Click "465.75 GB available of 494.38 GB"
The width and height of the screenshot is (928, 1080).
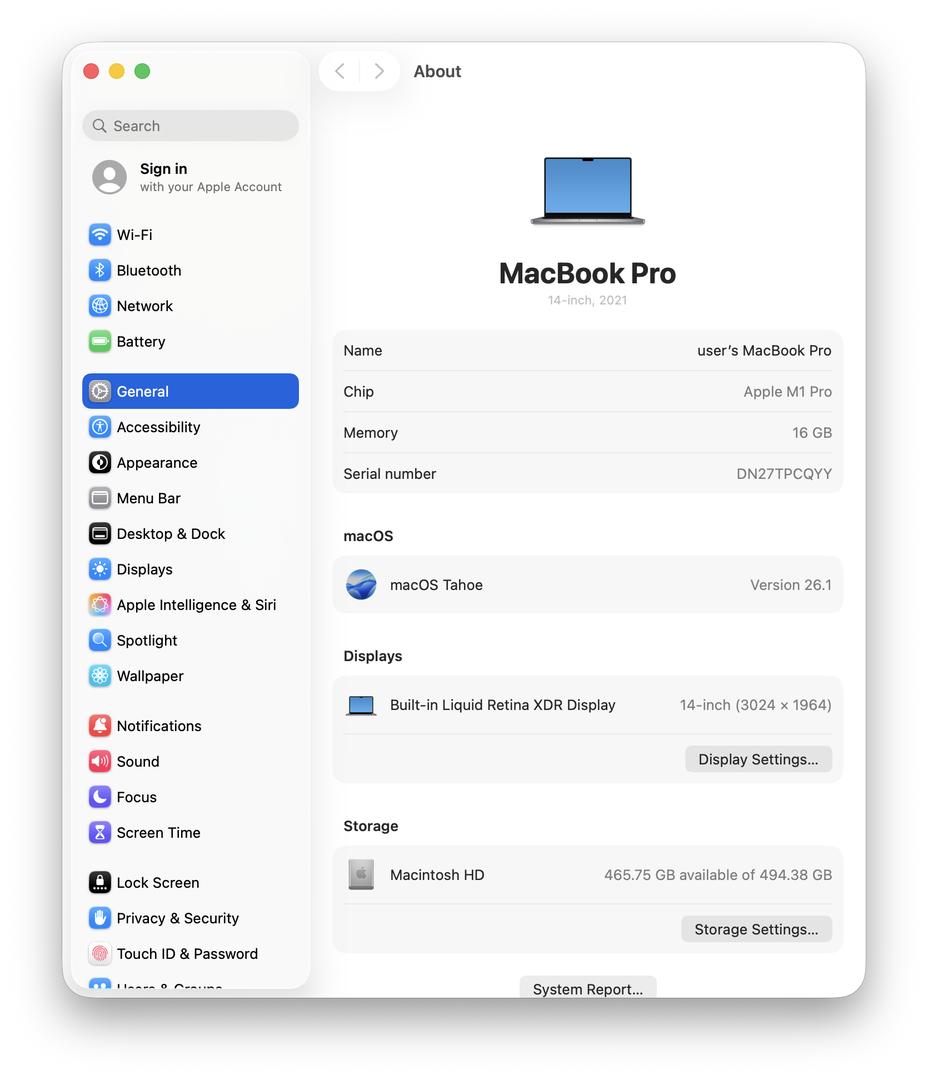718,875
